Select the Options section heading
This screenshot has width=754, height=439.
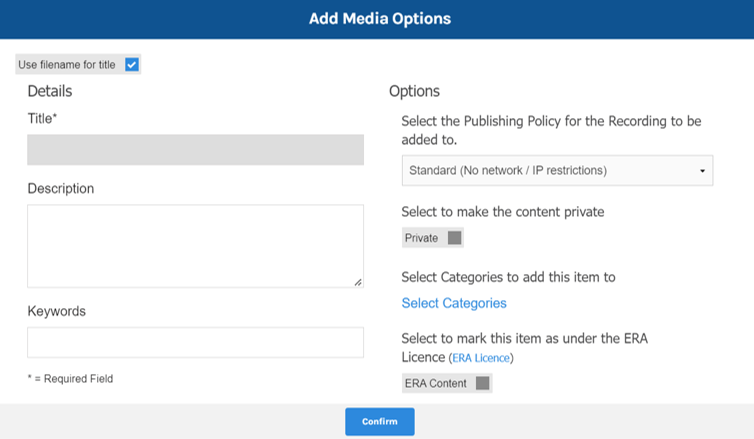[414, 91]
